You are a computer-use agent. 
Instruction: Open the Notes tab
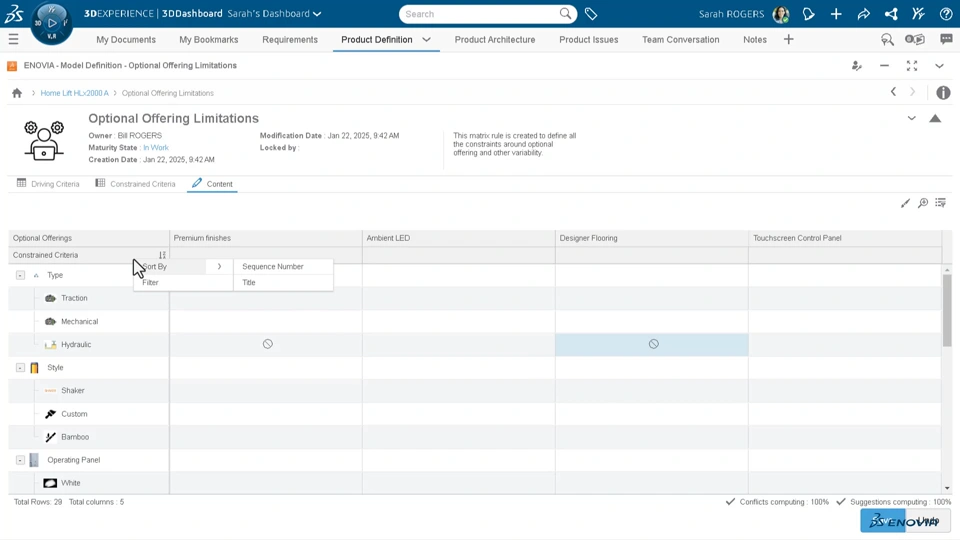coord(754,39)
